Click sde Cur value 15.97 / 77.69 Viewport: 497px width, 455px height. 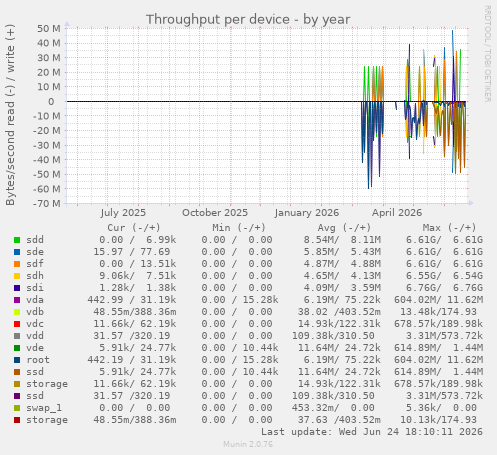(x=132, y=252)
